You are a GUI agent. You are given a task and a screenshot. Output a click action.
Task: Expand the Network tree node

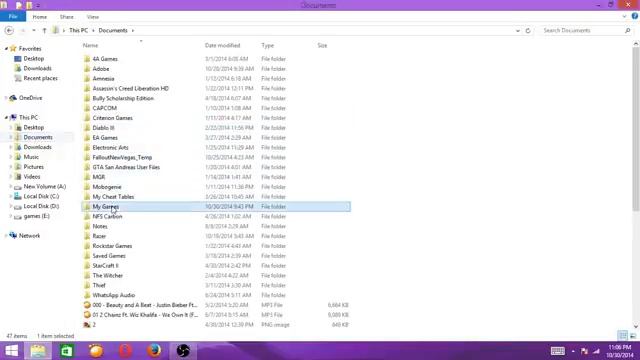coord(6,236)
